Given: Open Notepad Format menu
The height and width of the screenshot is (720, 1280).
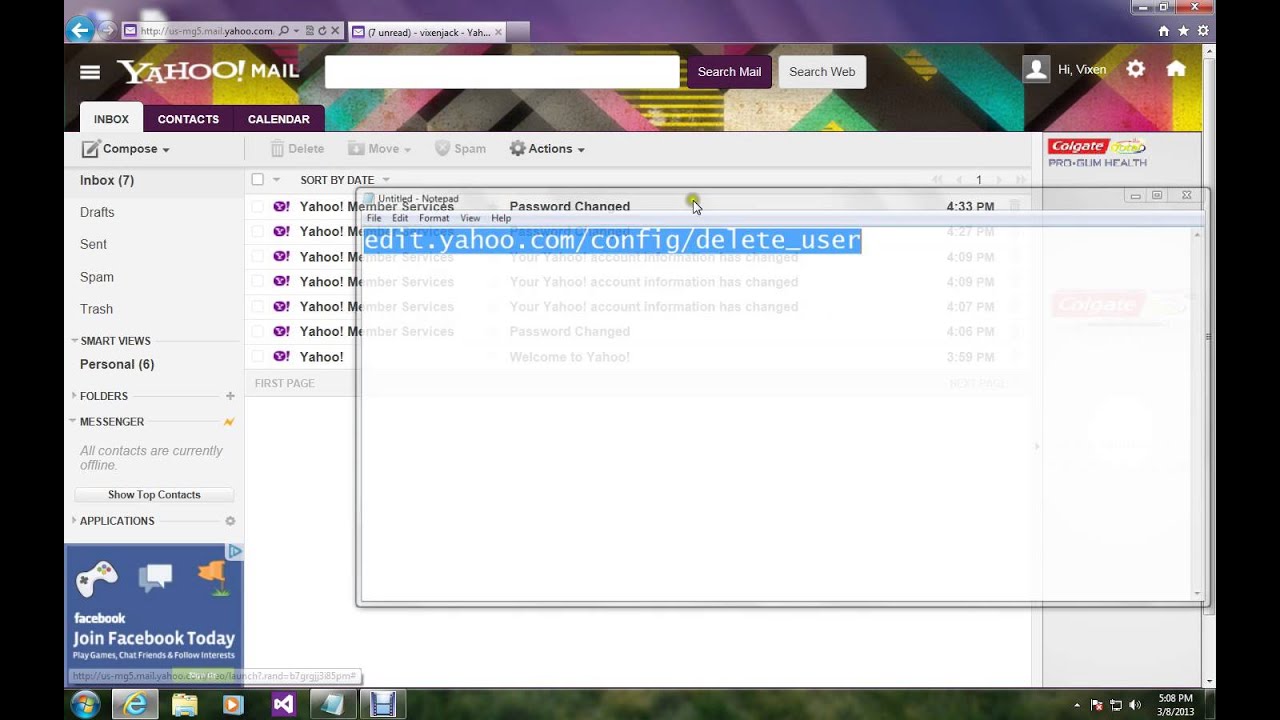Looking at the screenshot, I should 434,218.
